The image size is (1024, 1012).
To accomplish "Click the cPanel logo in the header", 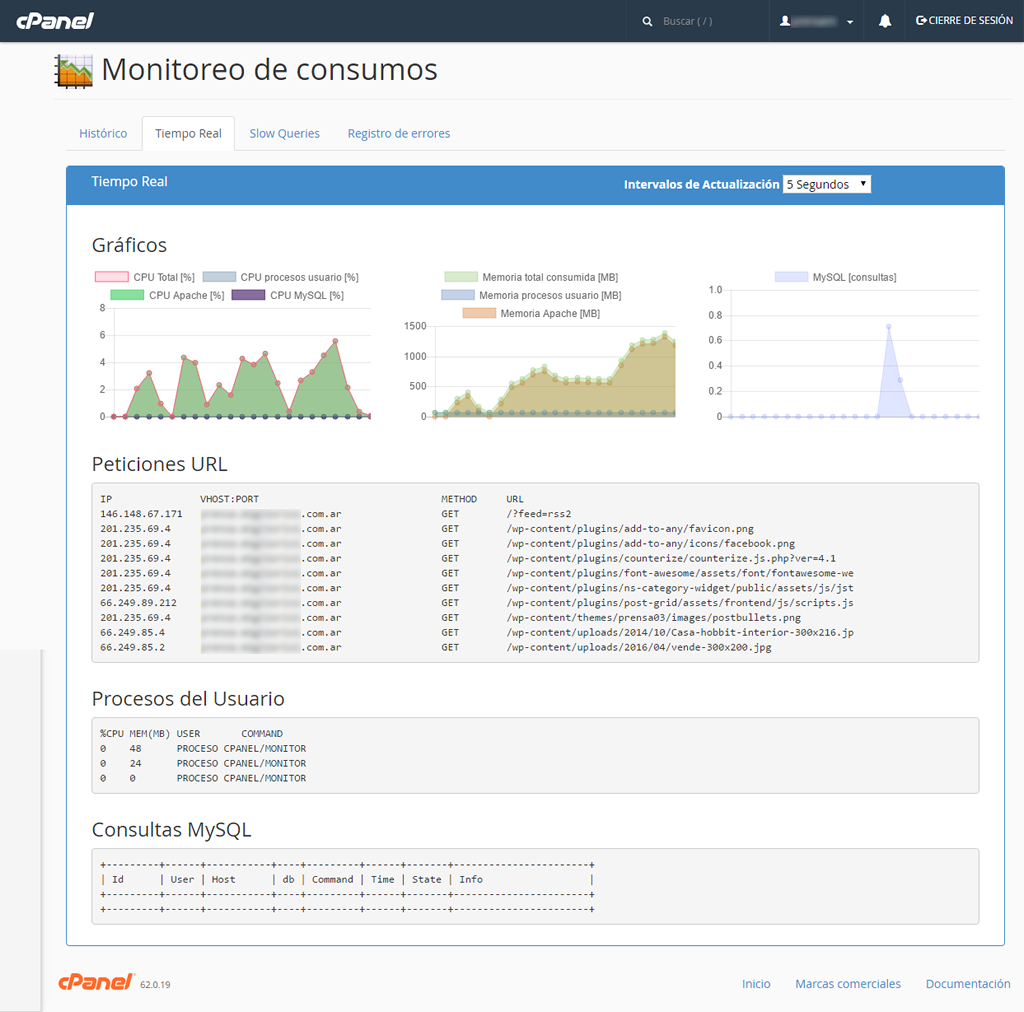I will click(55, 21).
